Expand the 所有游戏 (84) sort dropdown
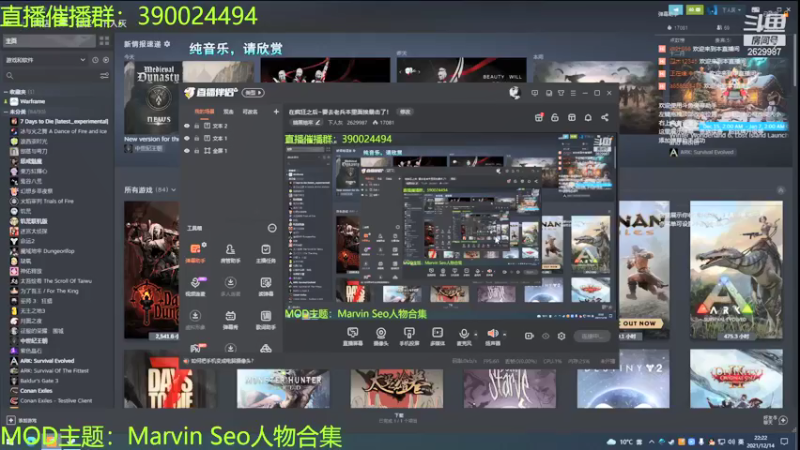 173,190
